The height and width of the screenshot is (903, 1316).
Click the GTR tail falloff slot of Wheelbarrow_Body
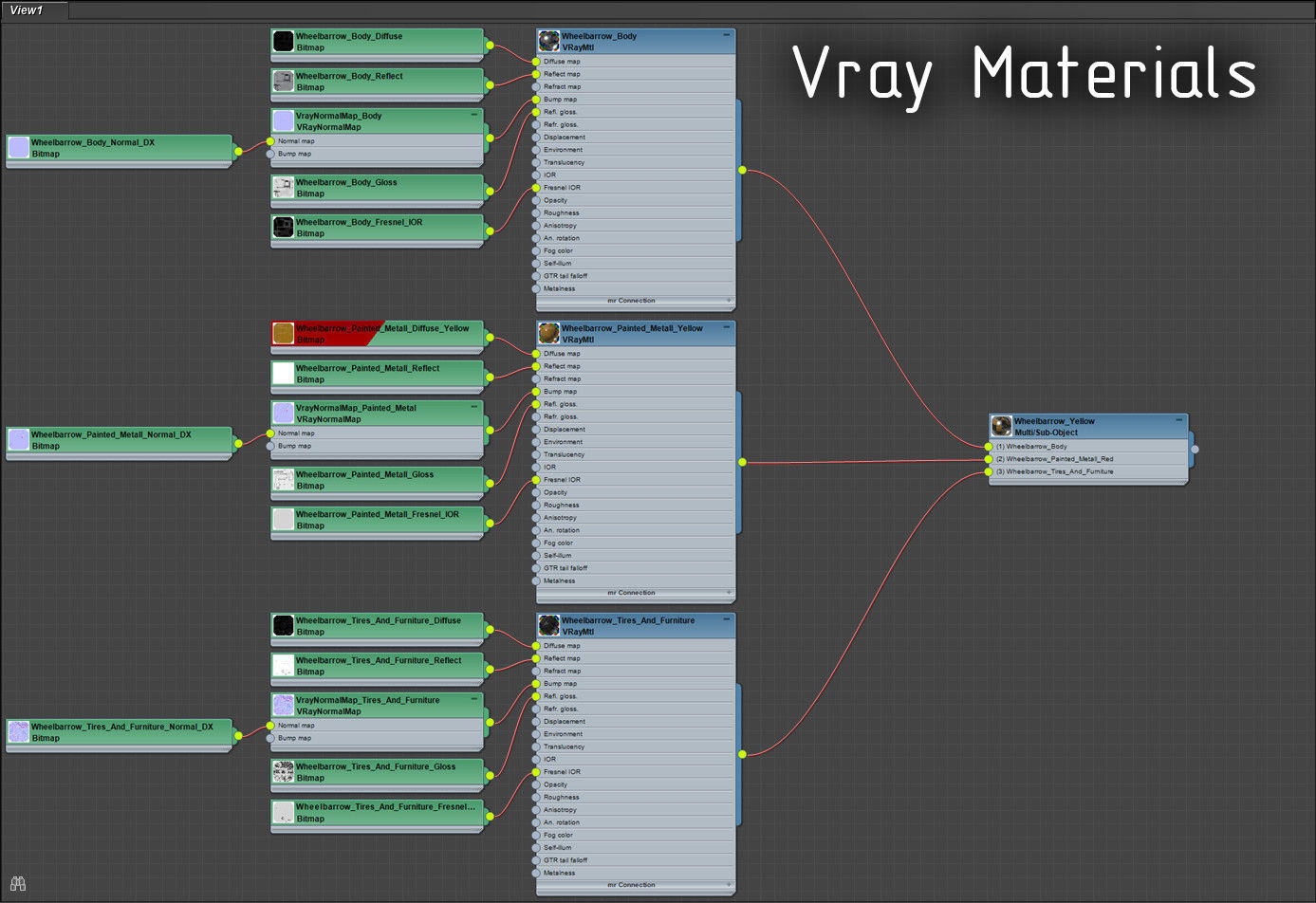(636, 276)
